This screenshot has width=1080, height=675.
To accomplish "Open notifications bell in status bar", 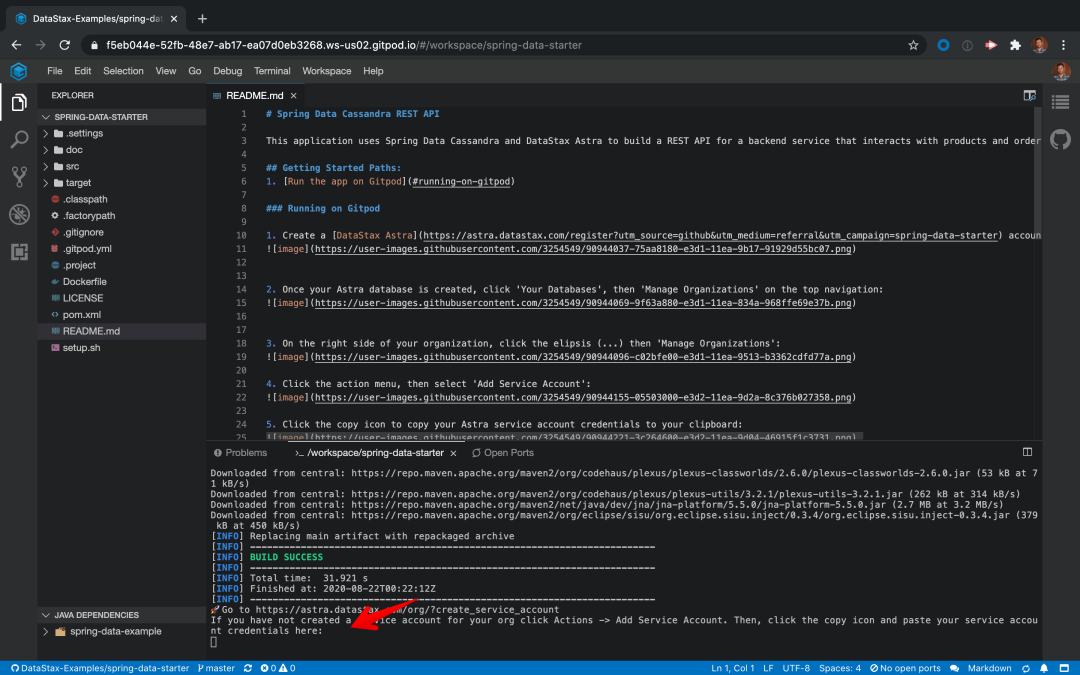I will pos(1044,668).
